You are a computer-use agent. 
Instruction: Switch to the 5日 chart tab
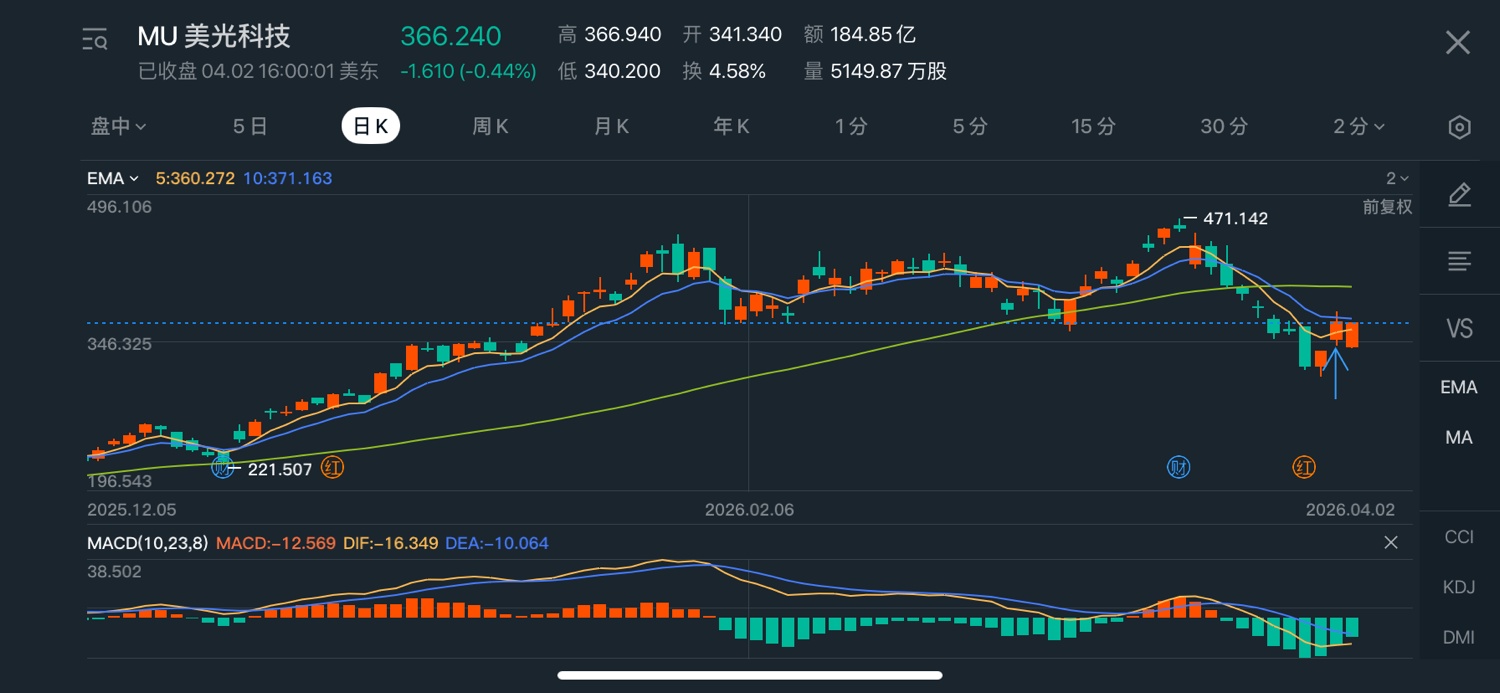[250, 127]
